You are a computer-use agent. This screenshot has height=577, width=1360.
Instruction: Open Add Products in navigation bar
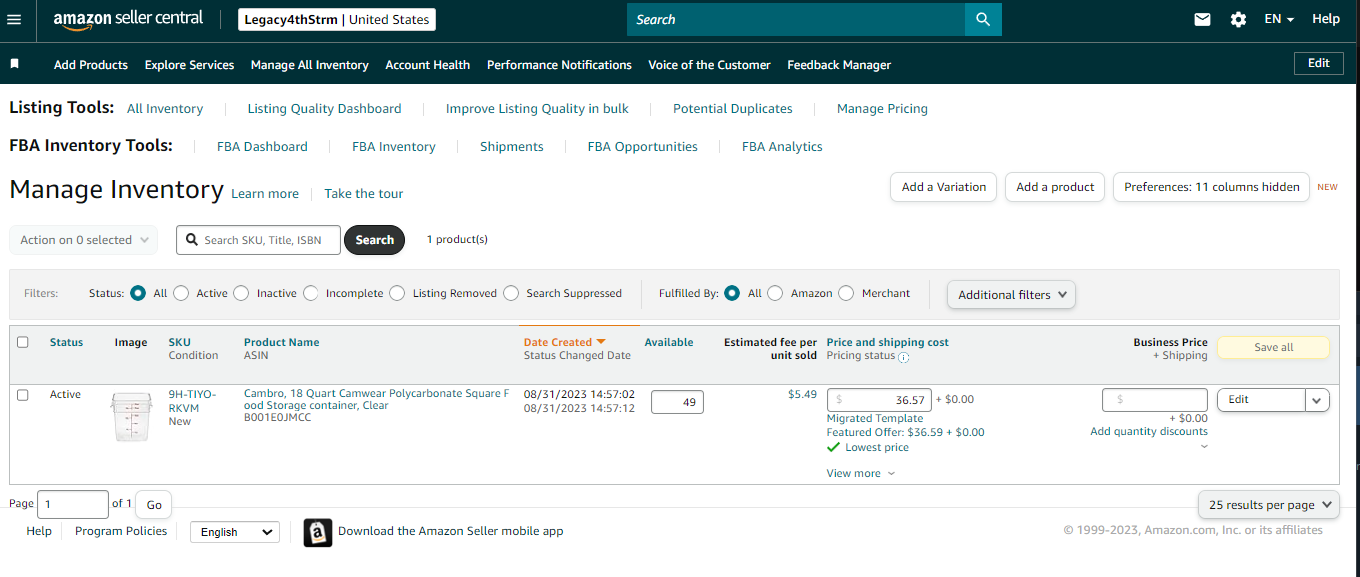(x=91, y=65)
